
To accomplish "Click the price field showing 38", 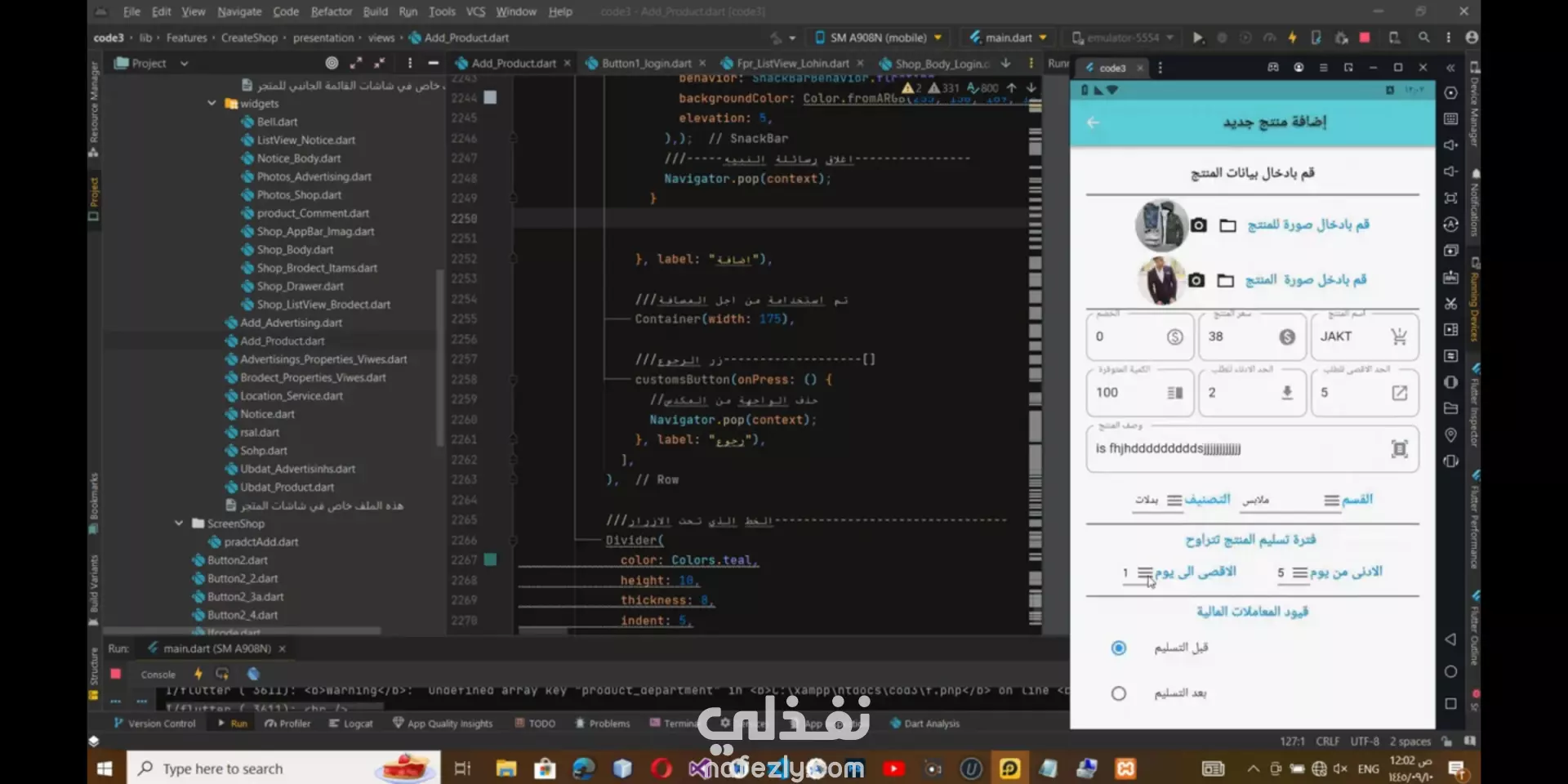I will (x=1252, y=336).
